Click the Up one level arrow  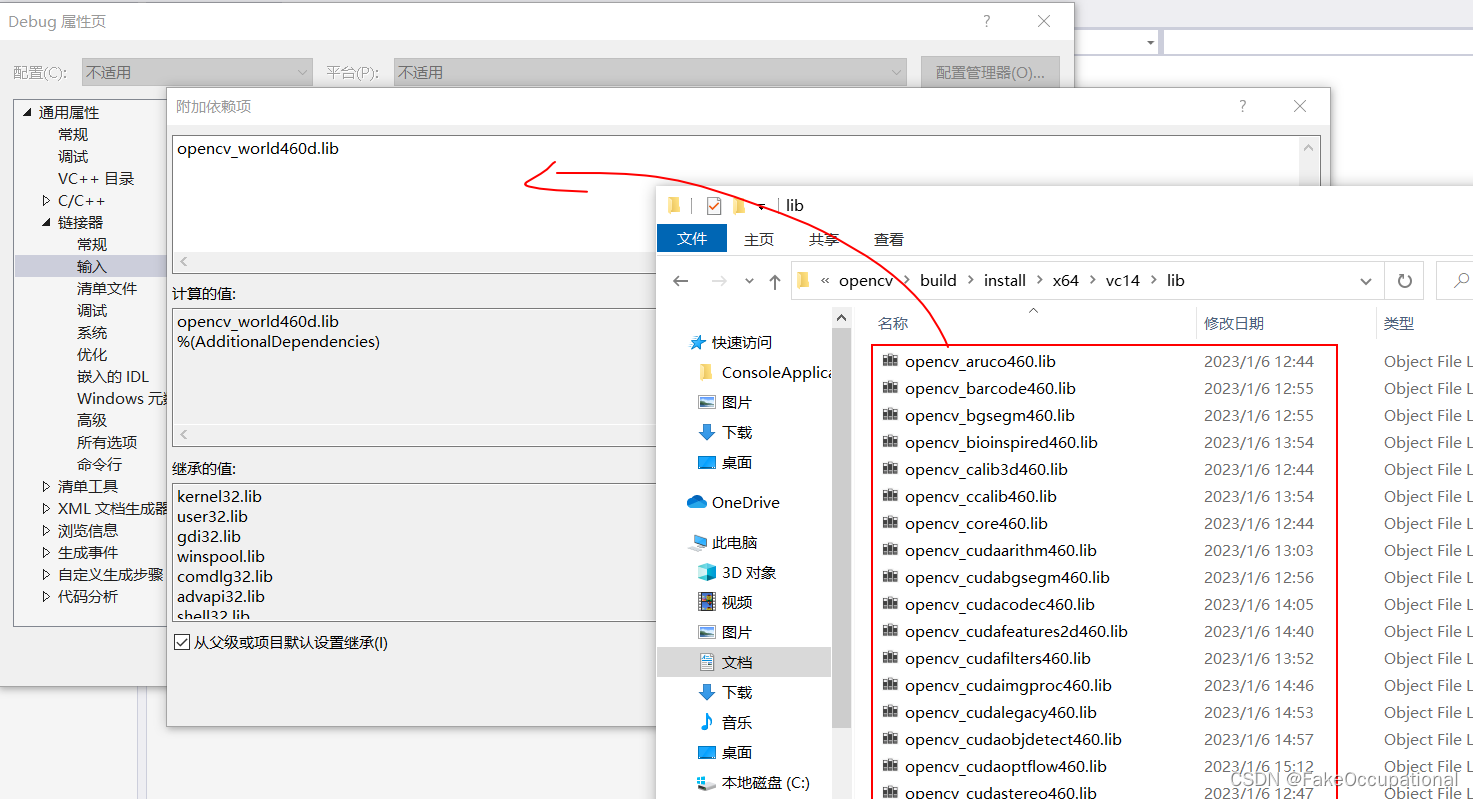[774, 281]
